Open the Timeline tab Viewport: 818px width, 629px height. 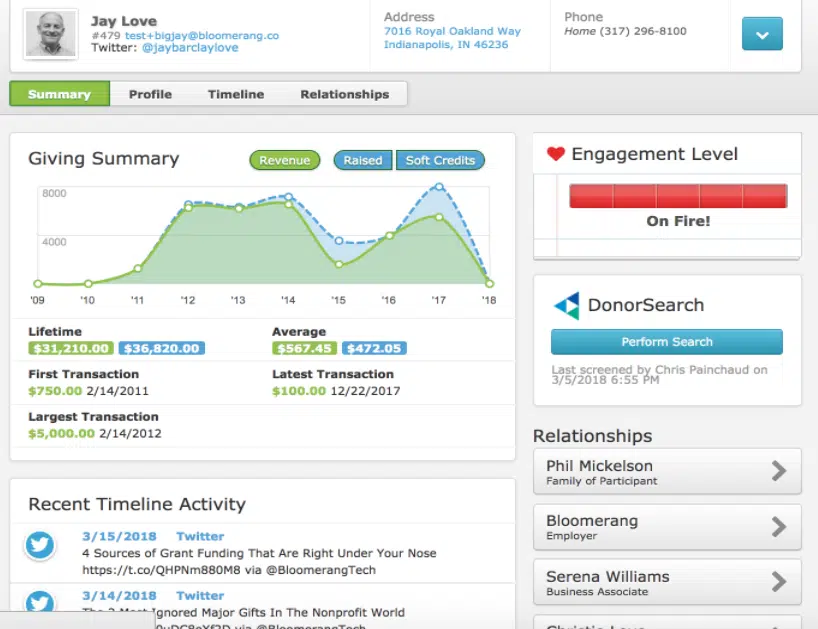click(x=236, y=94)
